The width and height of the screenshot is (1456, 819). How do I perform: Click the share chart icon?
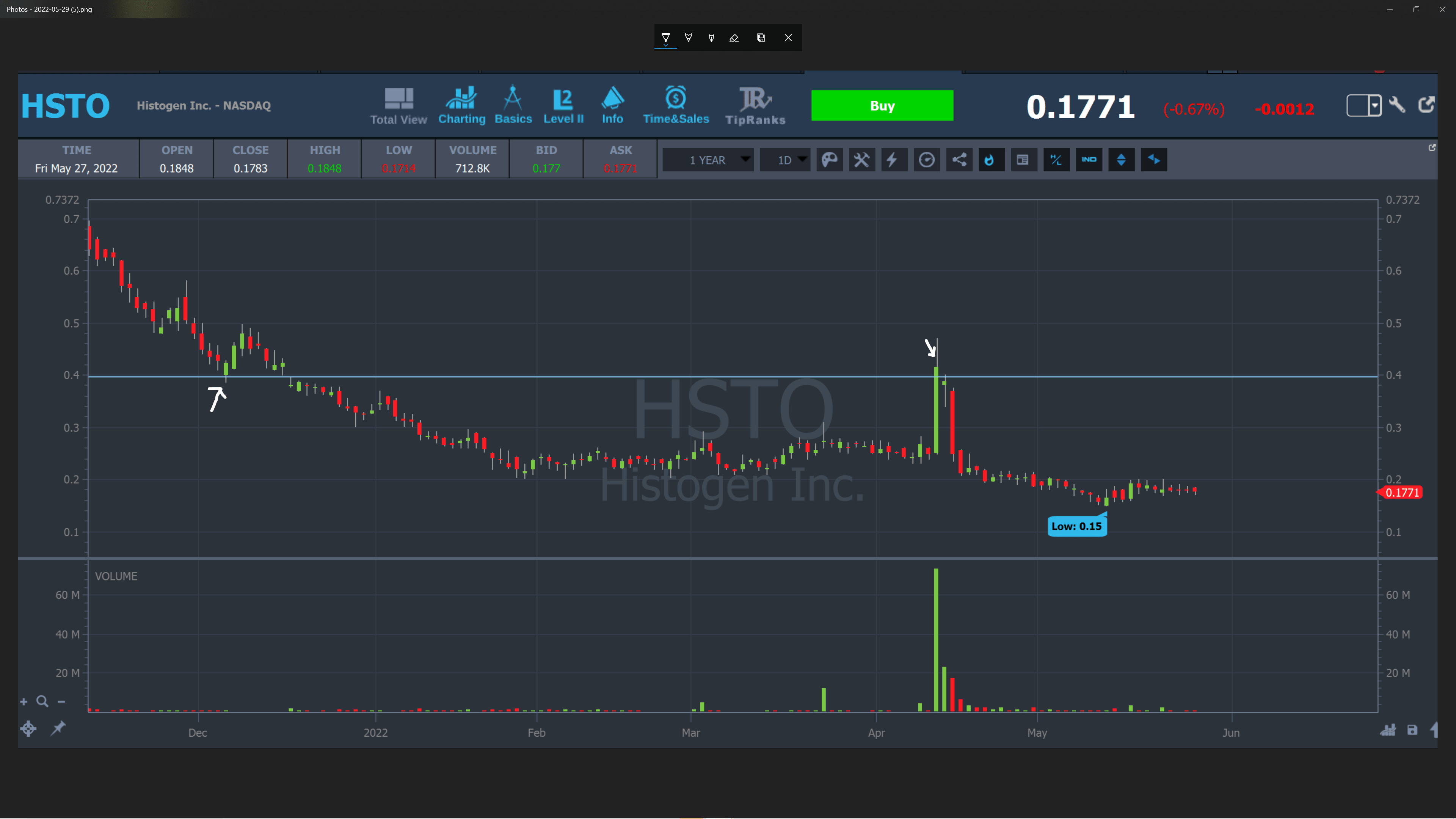[959, 160]
